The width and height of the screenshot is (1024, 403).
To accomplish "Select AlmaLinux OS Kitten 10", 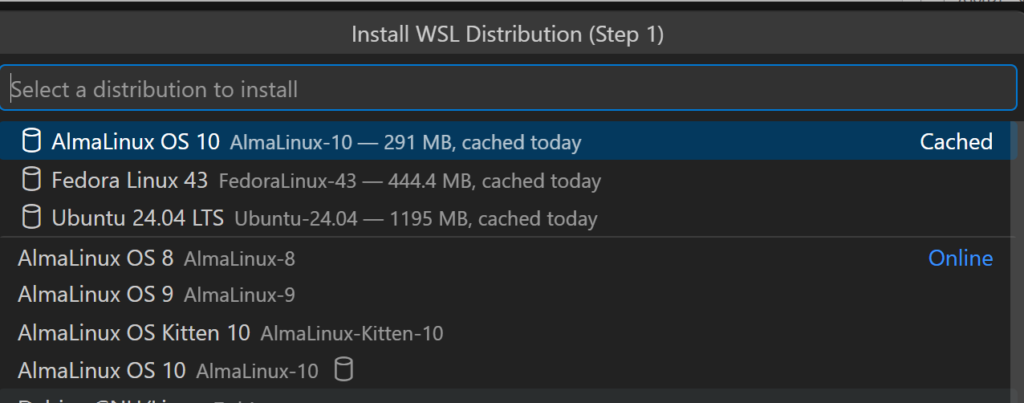I will point(134,333).
